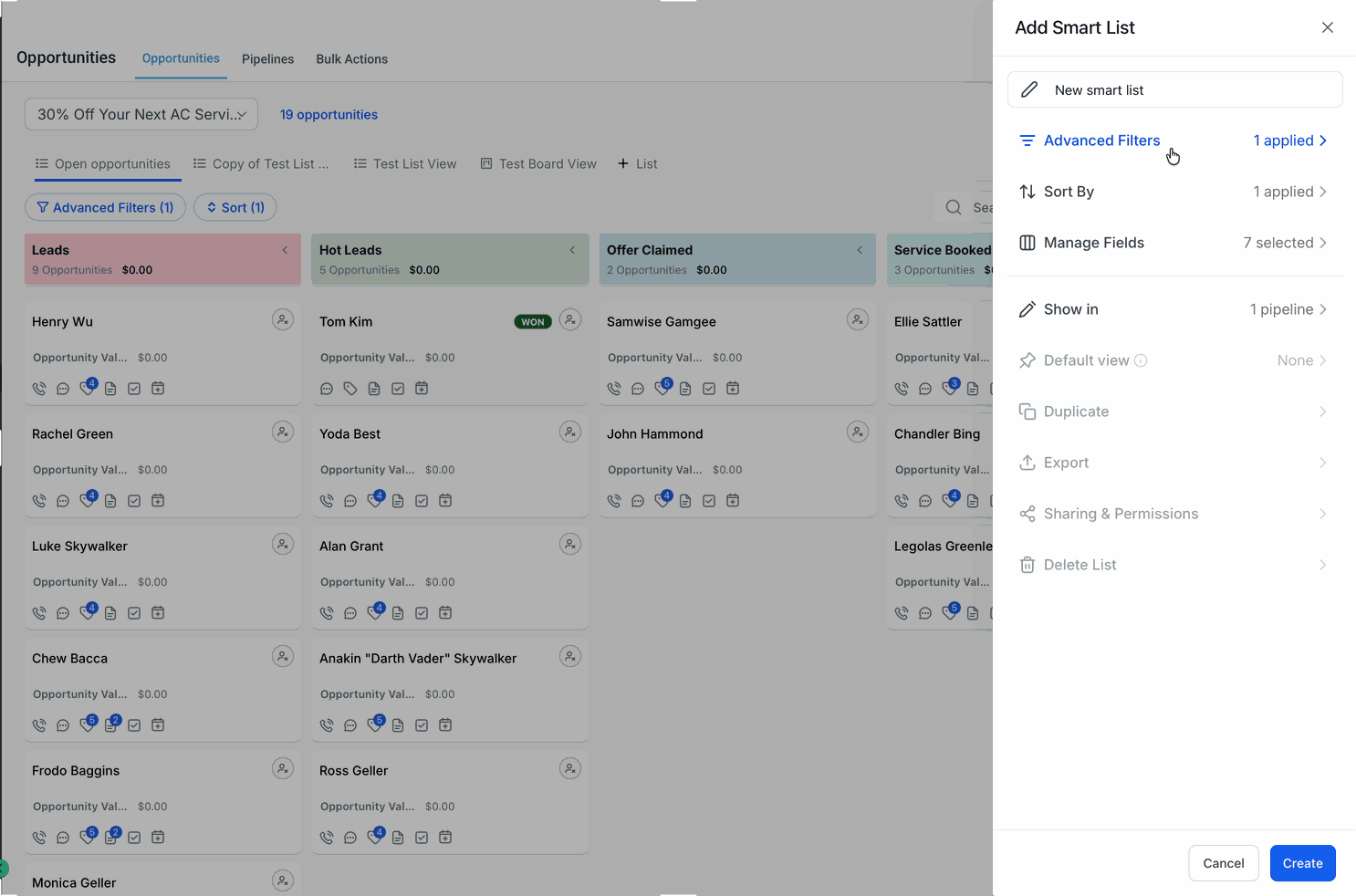1356x896 pixels.
Task: Click the Default view info icon
Action: click(x=1141, y=360)
